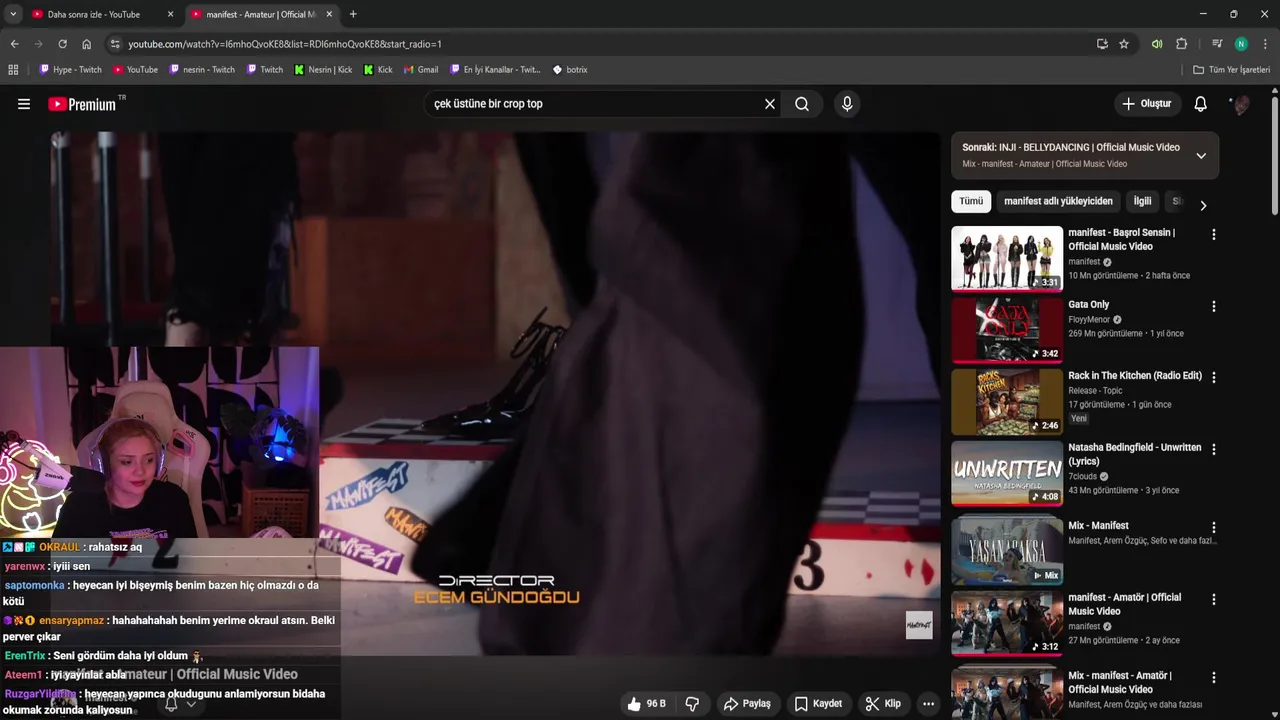Open the Oluştur create menu
1280x720 pixels.
[x=1147, y=104]
